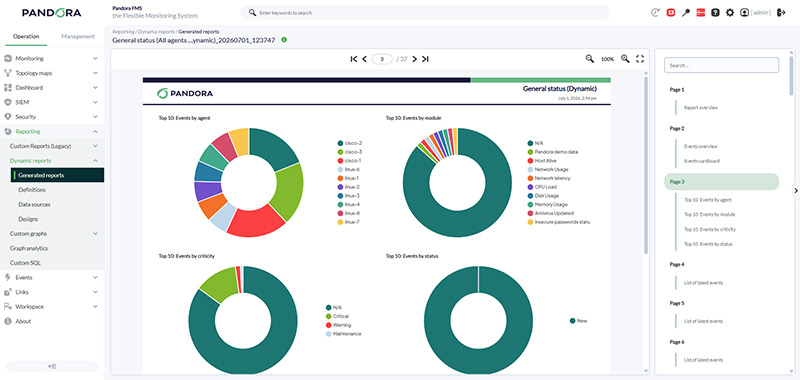
Task: Click the outline panel Search field
Action: [721, 65]
